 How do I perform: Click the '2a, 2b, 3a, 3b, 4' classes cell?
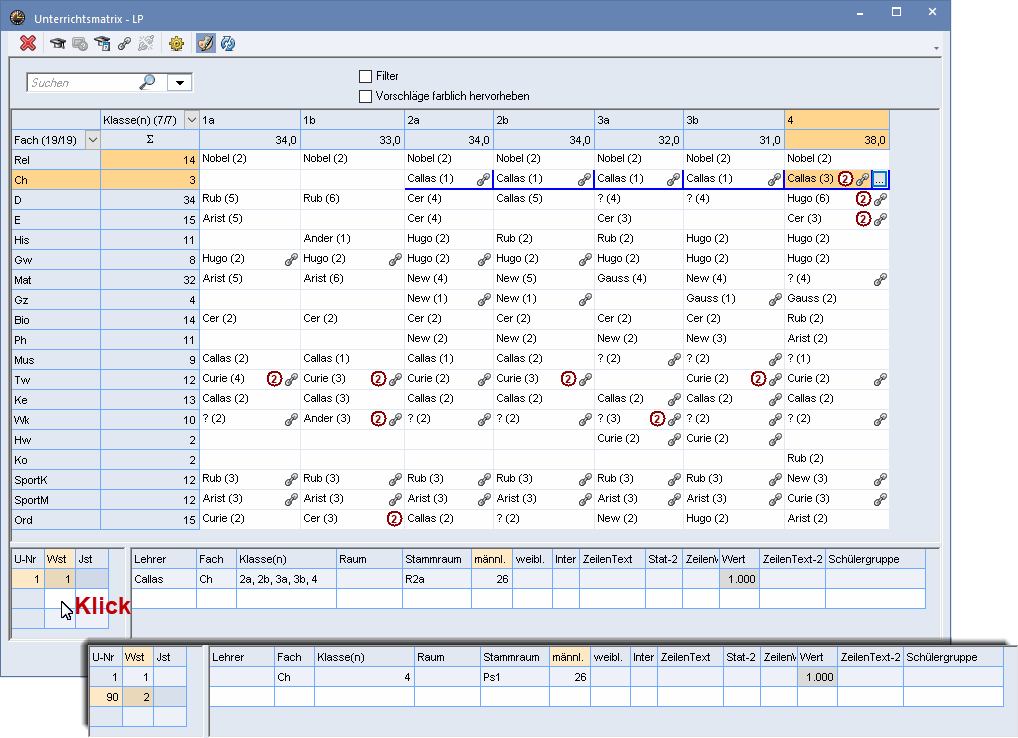[286, 579]
